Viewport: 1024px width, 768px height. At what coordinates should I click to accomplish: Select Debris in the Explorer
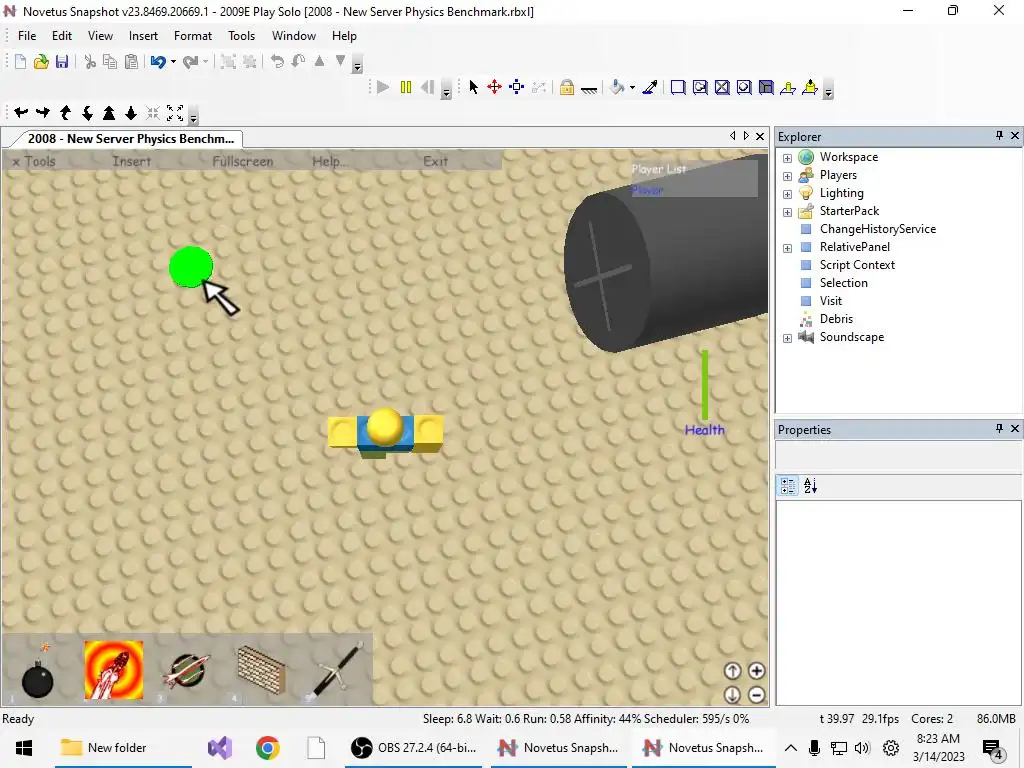point(836,319)
